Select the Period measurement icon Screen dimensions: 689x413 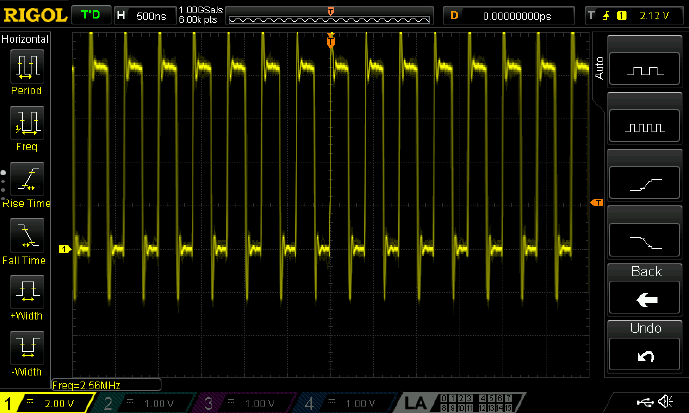pos(27,66)
